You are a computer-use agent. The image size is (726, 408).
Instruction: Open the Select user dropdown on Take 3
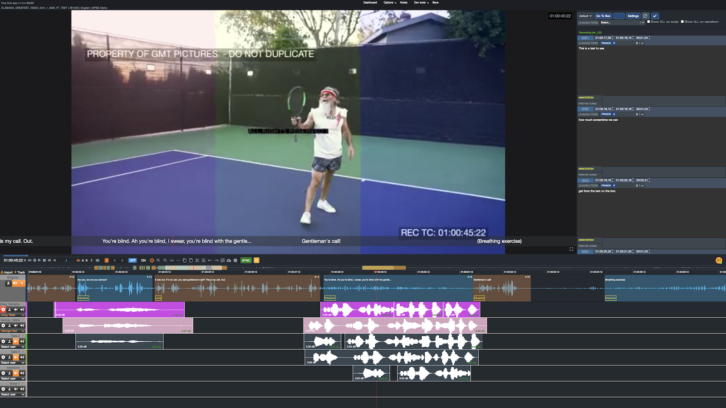click(x=13, y=363)
